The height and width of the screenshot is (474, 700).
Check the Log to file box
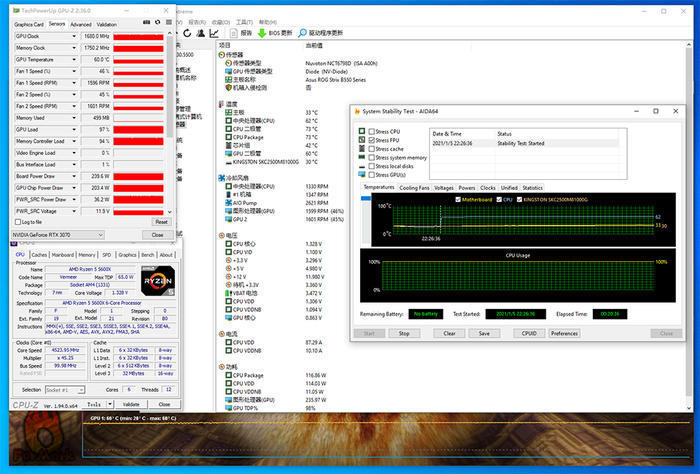tap(18, 222)
